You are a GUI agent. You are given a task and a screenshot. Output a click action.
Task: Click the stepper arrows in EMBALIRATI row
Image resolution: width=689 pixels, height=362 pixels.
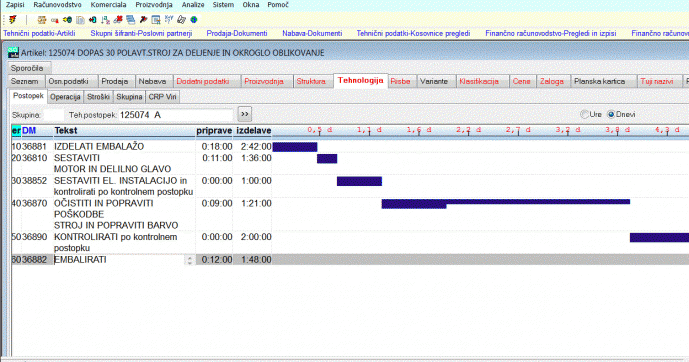189,260
